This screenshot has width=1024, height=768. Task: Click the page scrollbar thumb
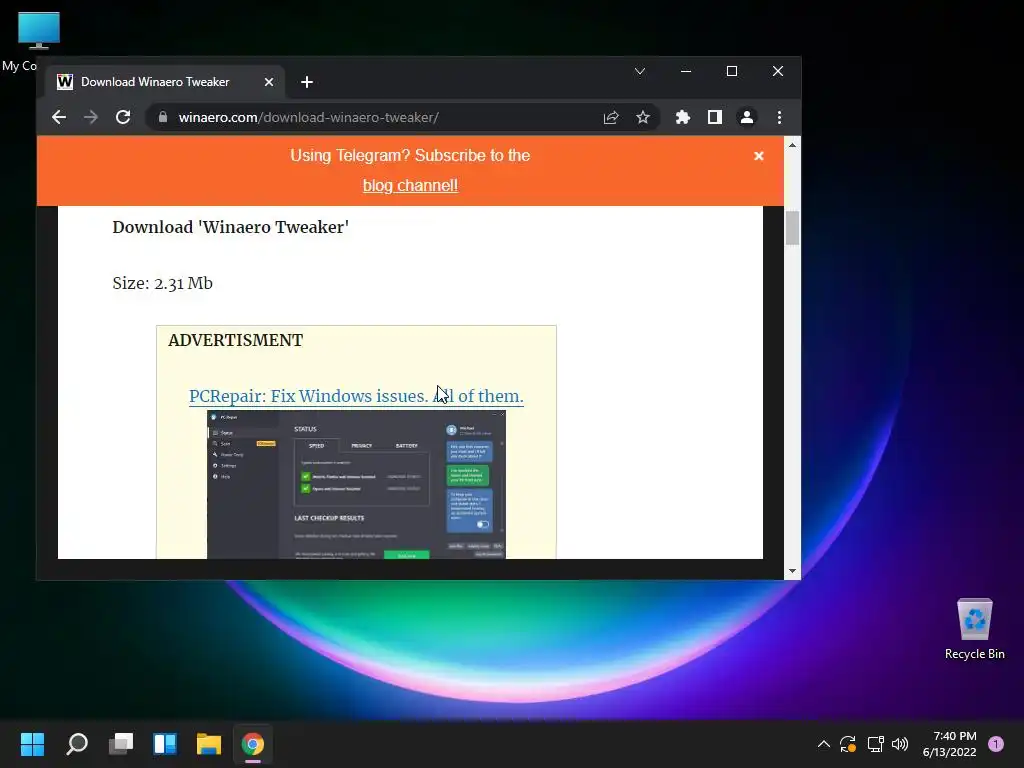[792, 228]
